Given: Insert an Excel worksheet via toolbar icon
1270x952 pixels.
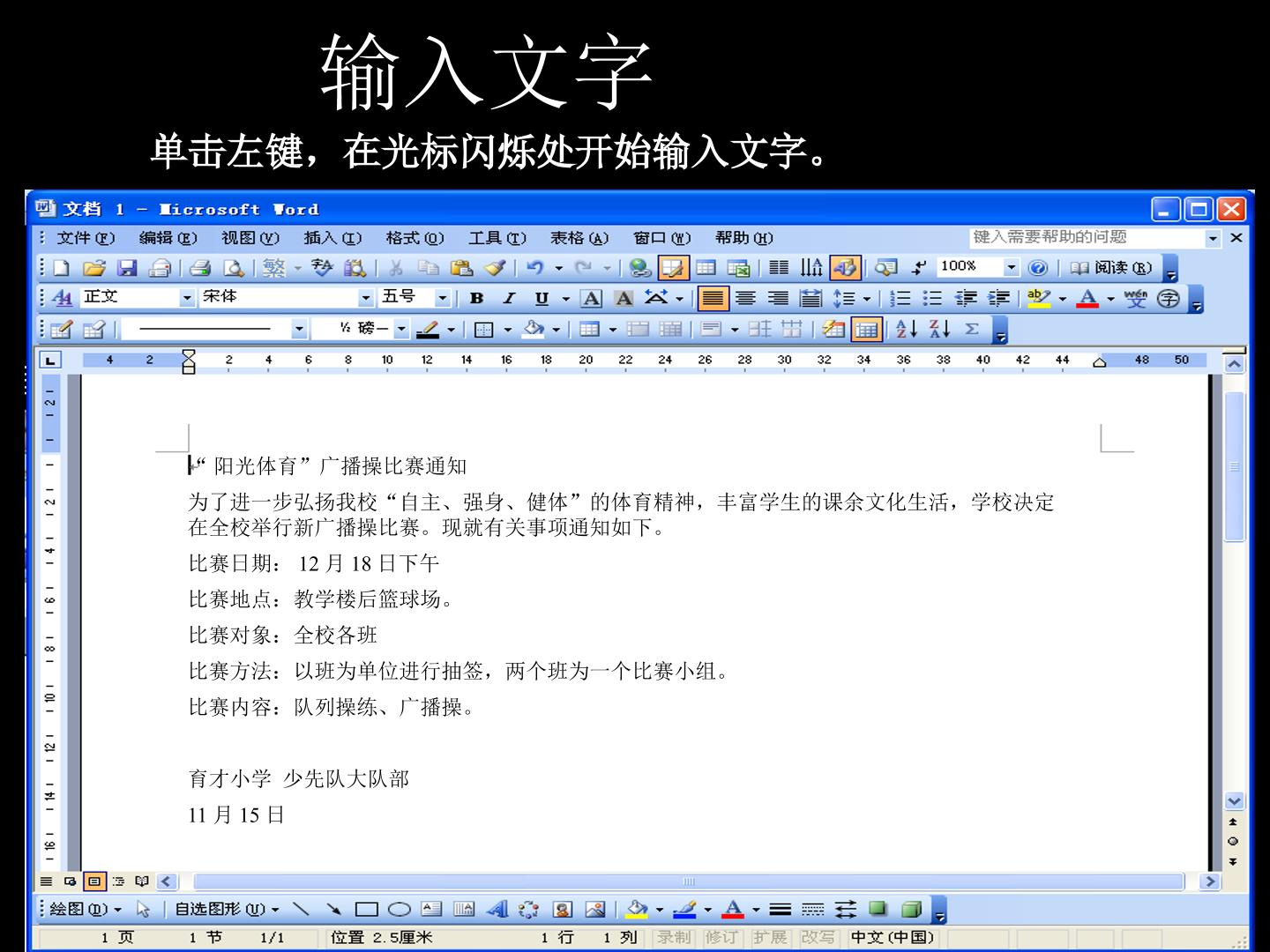Looking at the screenshot, I should [739, 267].
